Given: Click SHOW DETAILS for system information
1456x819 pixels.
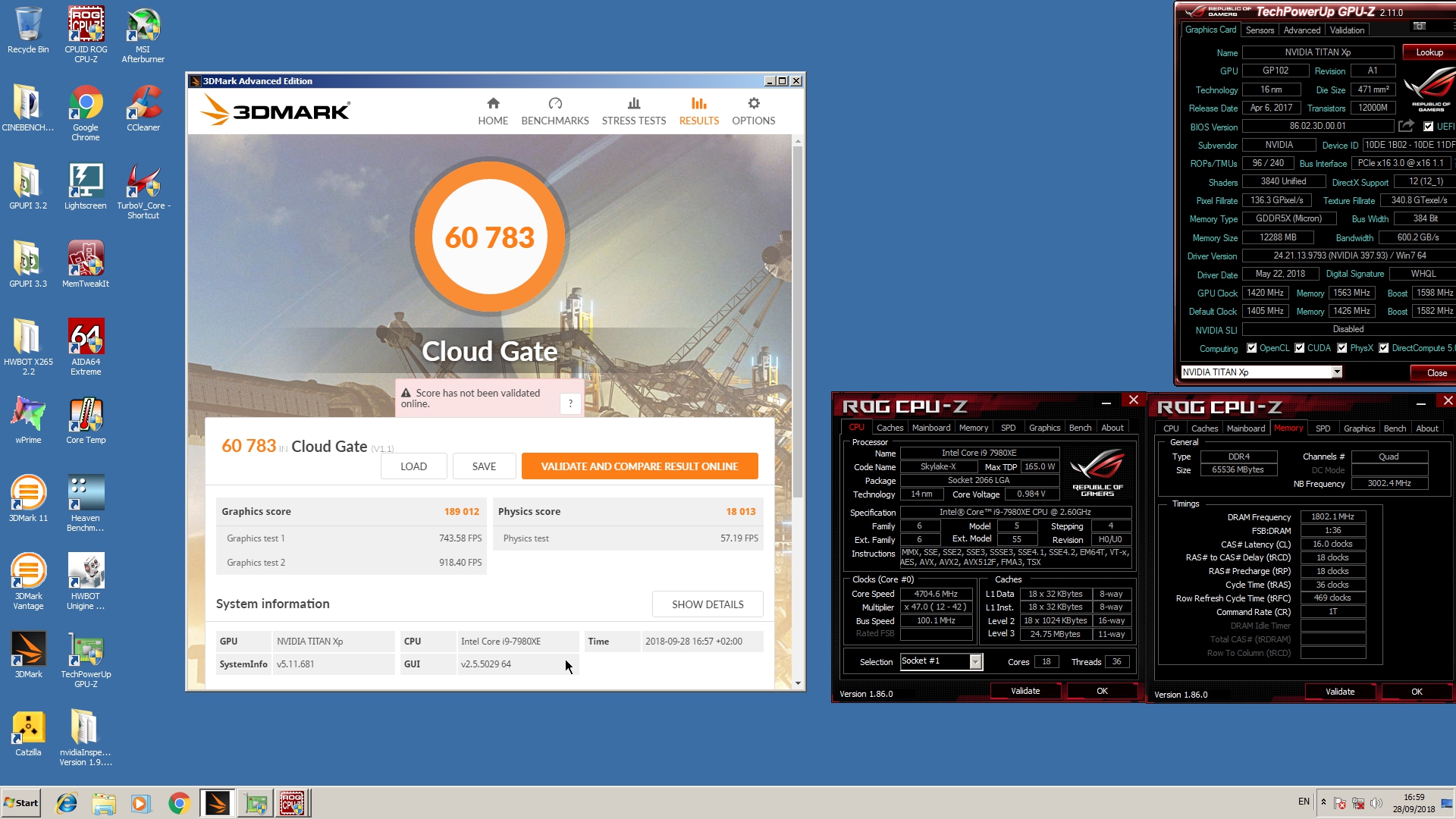Looking at the screenshot, I should click(x=708, y=604).
